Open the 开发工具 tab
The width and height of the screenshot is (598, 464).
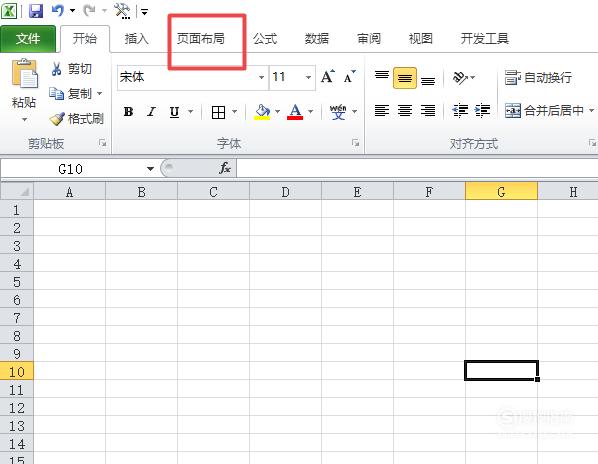[485, 39]
